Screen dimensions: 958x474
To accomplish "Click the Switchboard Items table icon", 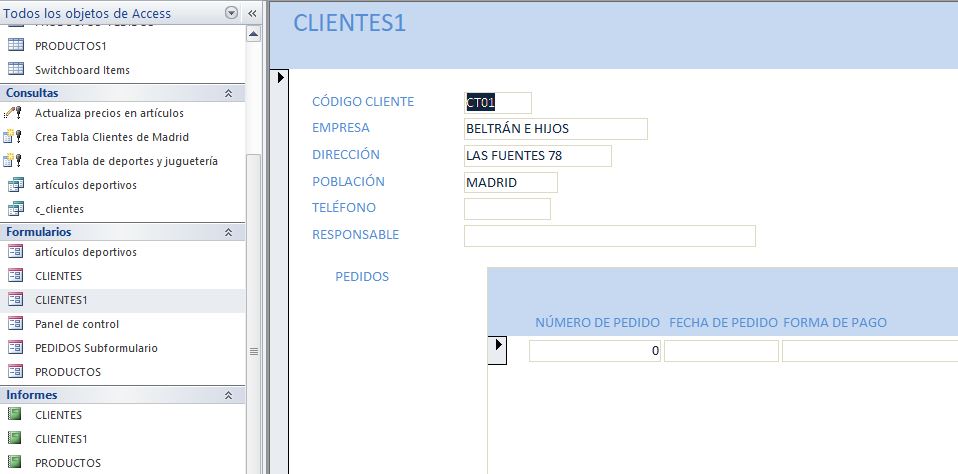I will 16,69.
